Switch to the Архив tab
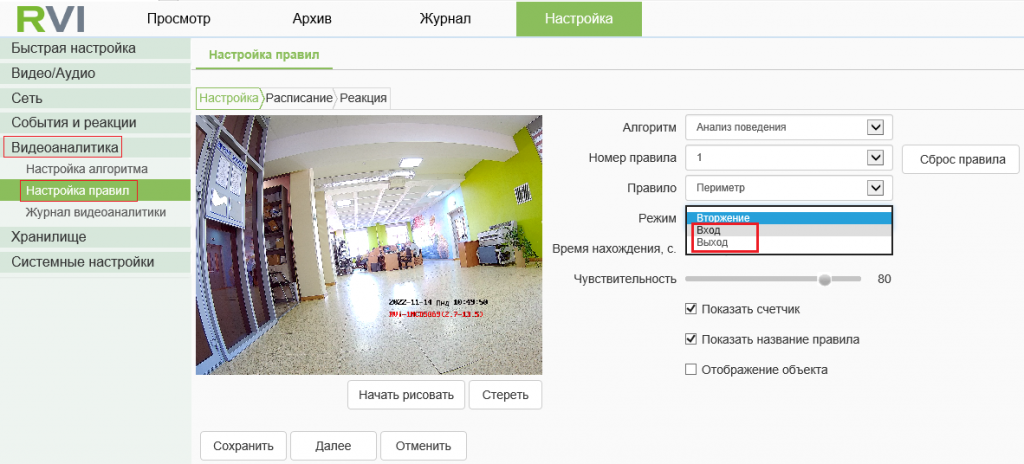This screenshot has height=464, width=1024. 312,18
